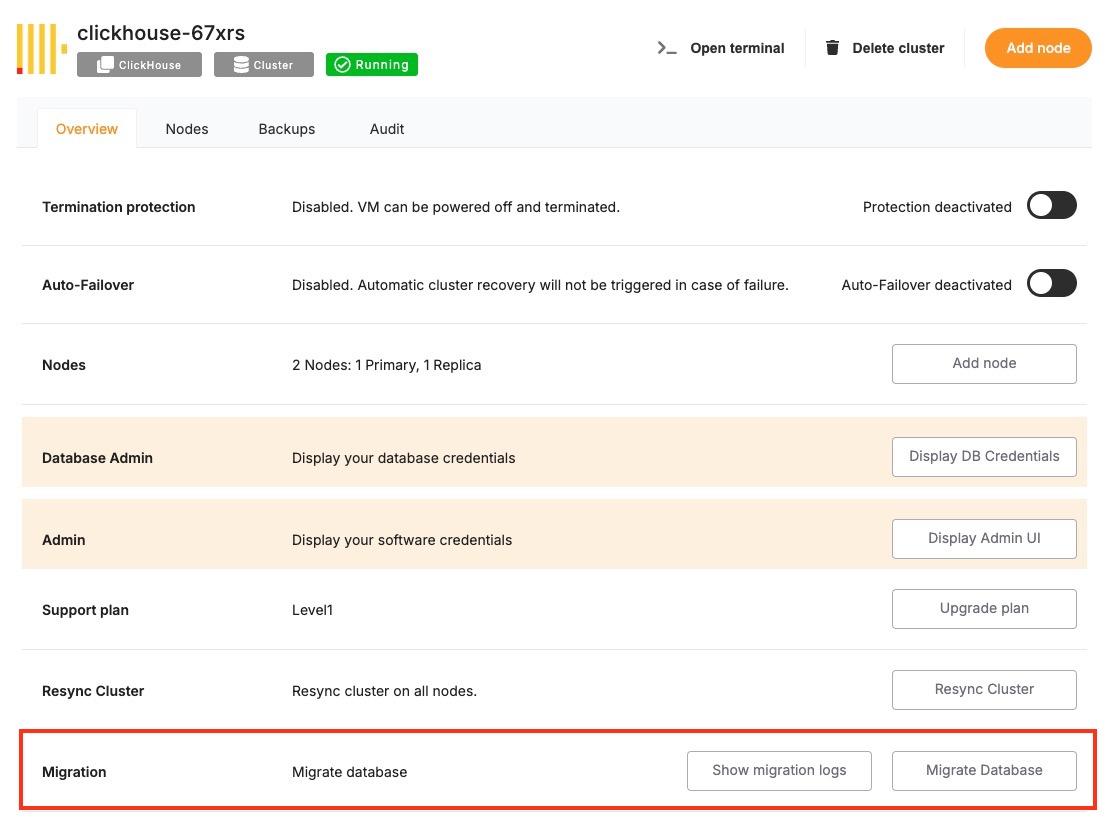Select the Overview tab
Viewport: 1110px width, 829px height.
(x=87, y=129)
